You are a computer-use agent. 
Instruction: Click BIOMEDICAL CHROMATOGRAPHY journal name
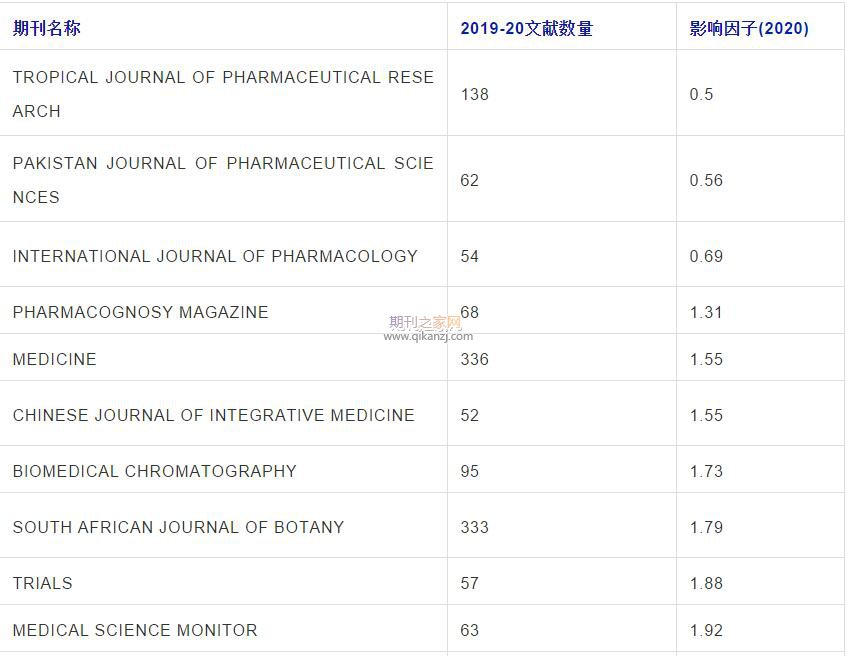point(154,470)
